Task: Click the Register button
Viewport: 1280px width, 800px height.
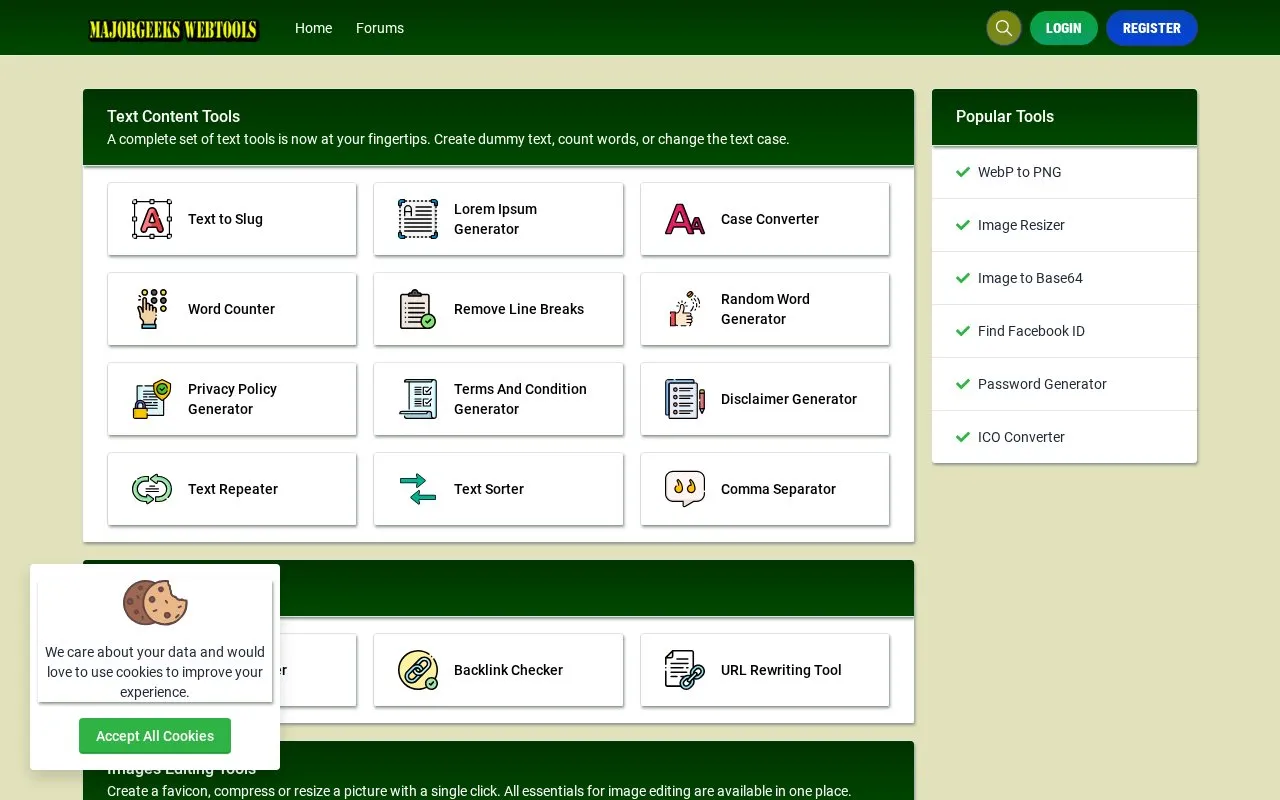Action: click(x=1152, y=28)
